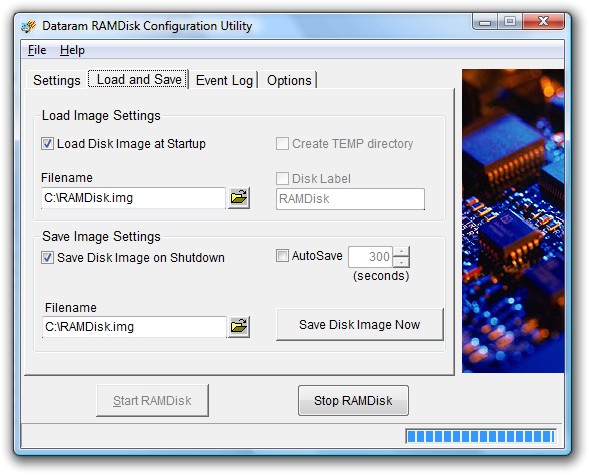The image size is (589, 475).
Task: Open the Options tab
Action: 289,80
